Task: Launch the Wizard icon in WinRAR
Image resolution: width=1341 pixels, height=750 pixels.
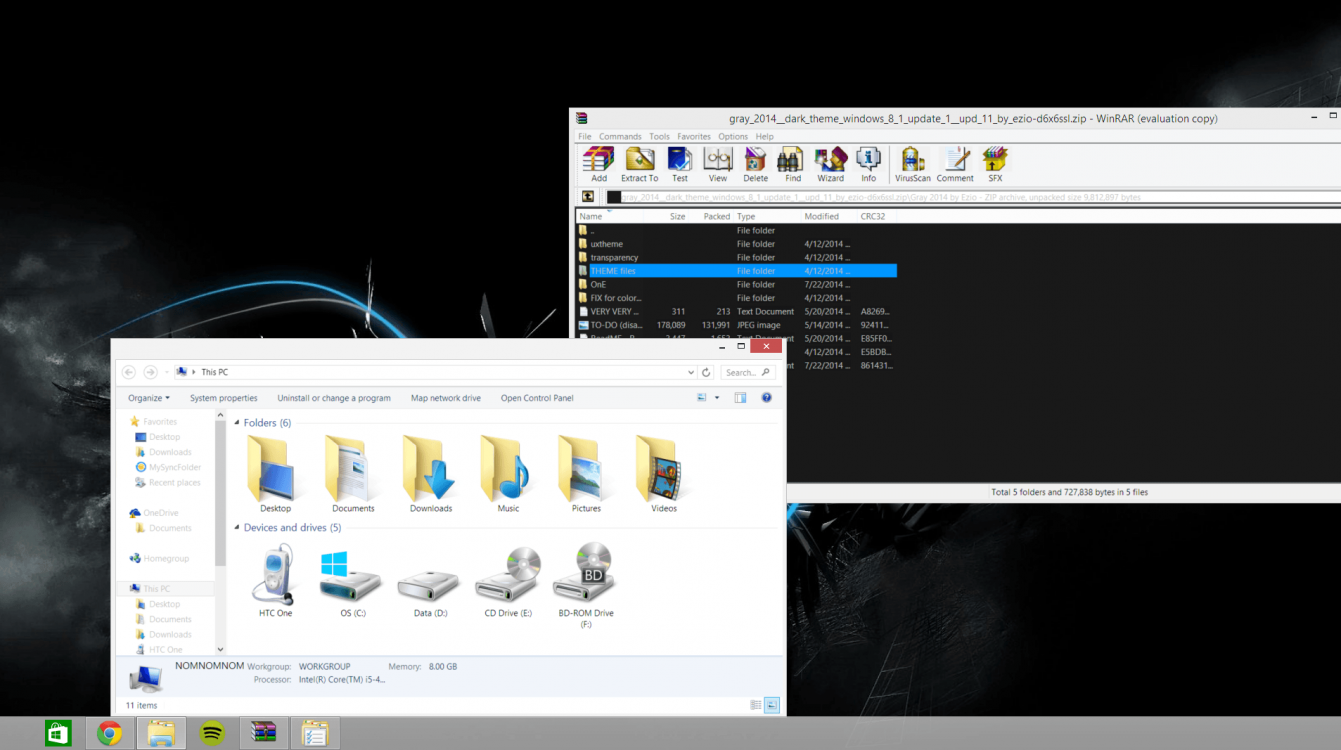Action: (x=830, y=164)
